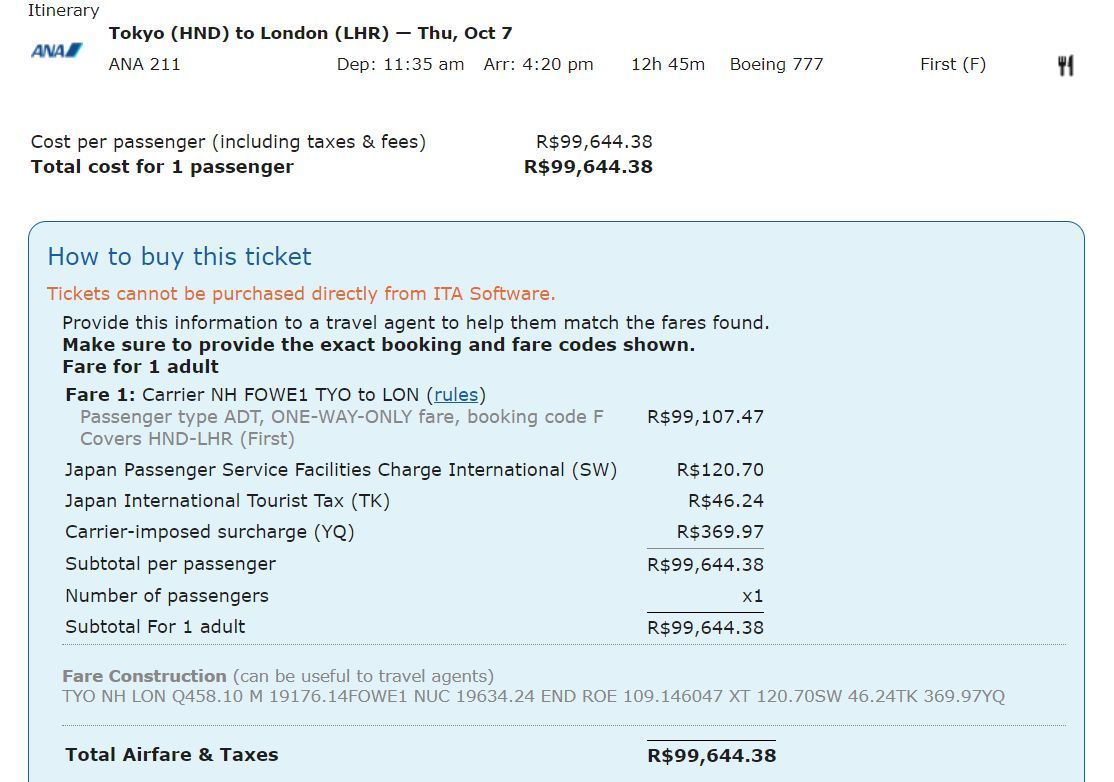Open the fare rules link

coord(455,395)
